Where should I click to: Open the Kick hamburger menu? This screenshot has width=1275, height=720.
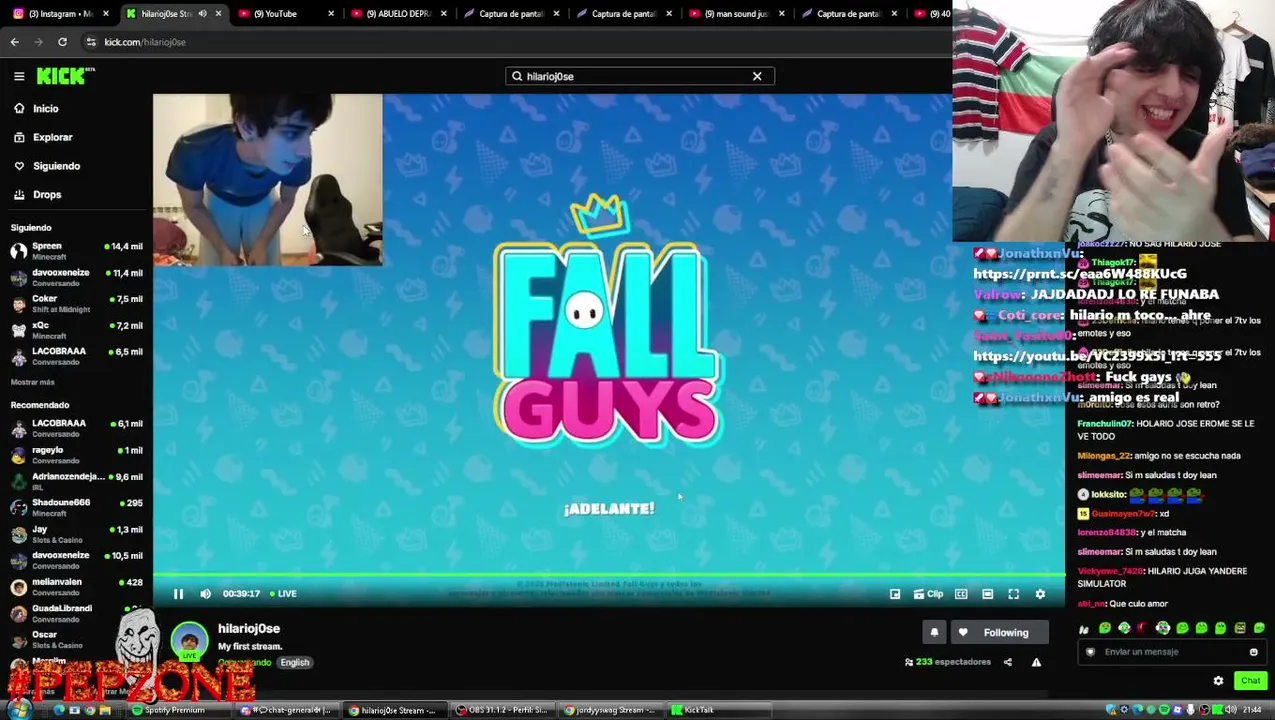pos(19,76)
